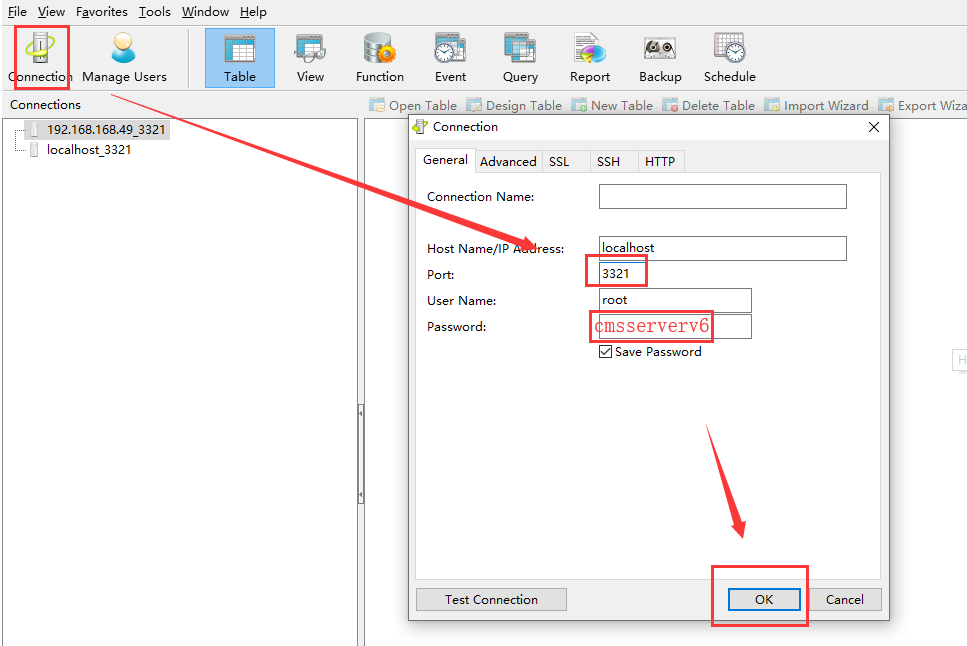The height and width of the screenshot is (646, 967).
Task: Click New Table in the object toolbar
Action: click(612, 106)
